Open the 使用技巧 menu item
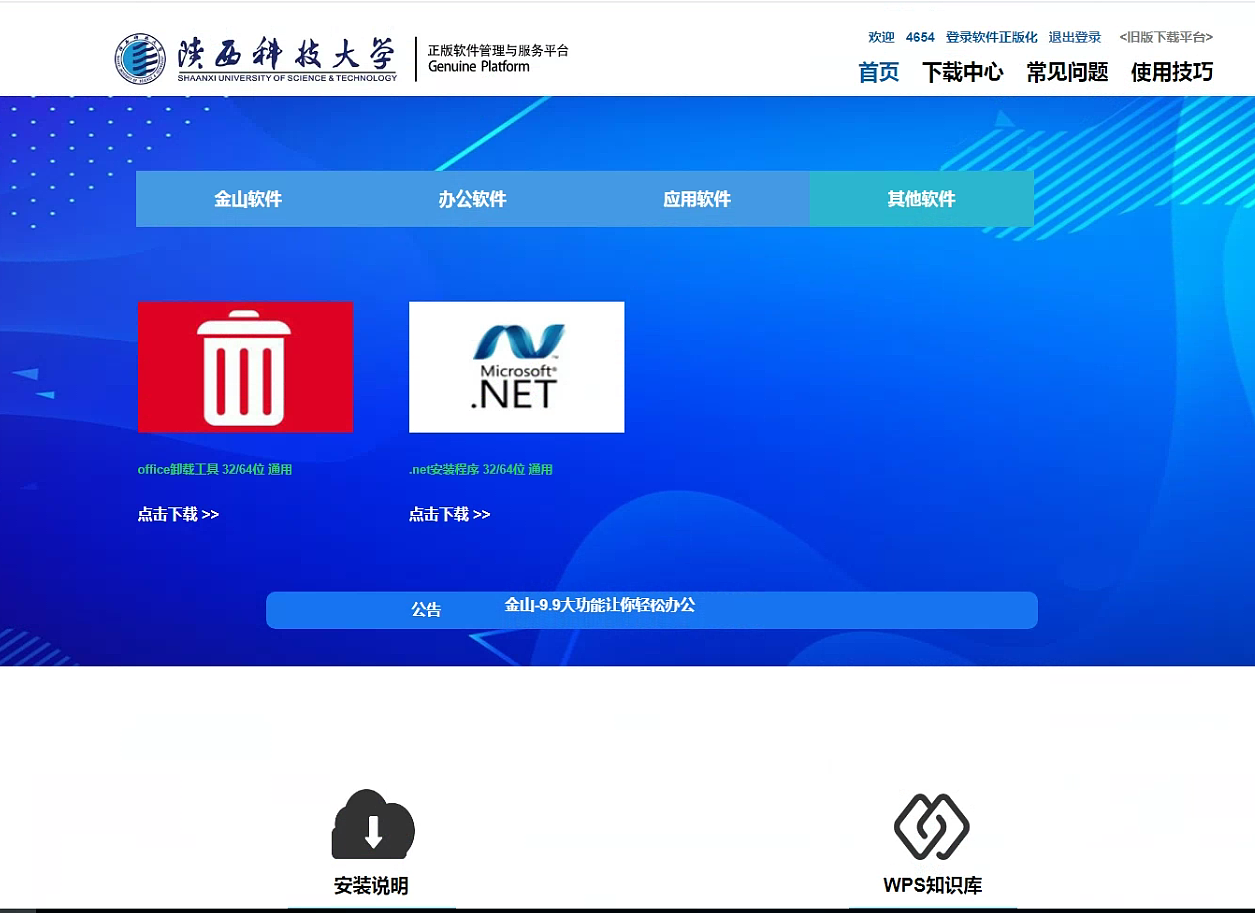This screenshot has height=913, width=1255. [x=1171, y=72]
